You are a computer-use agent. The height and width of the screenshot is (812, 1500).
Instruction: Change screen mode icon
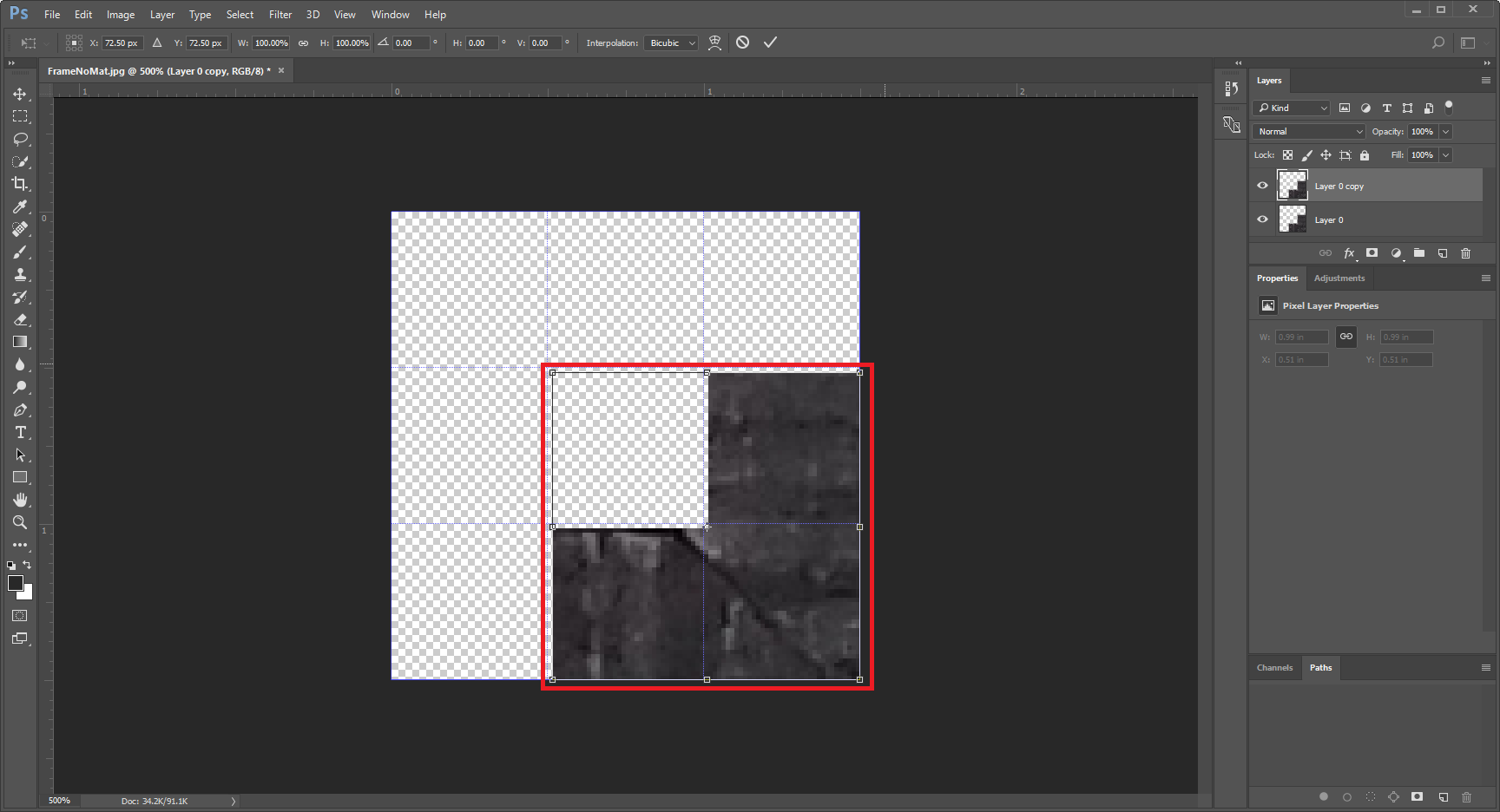click(x=20, y=638)
